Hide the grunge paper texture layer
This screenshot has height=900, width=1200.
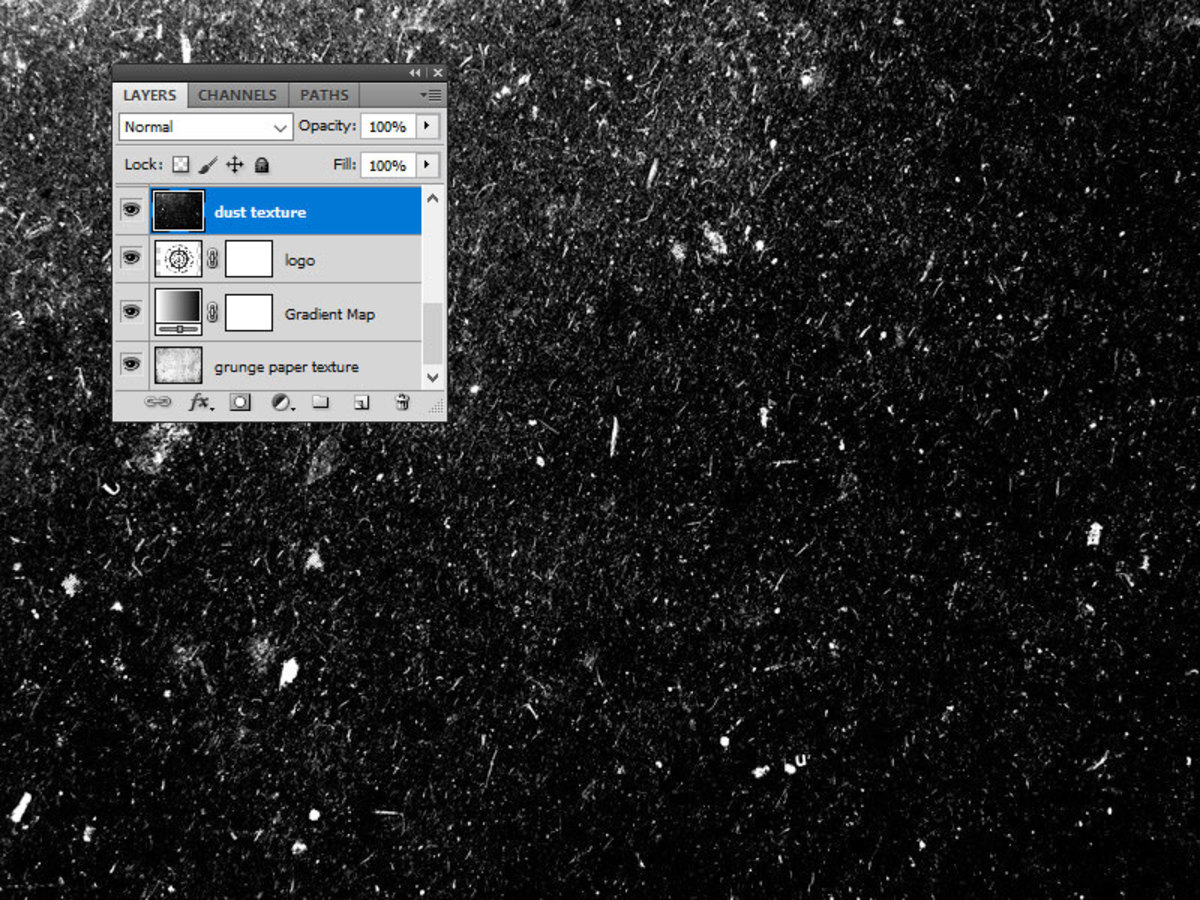pos(131,365)
